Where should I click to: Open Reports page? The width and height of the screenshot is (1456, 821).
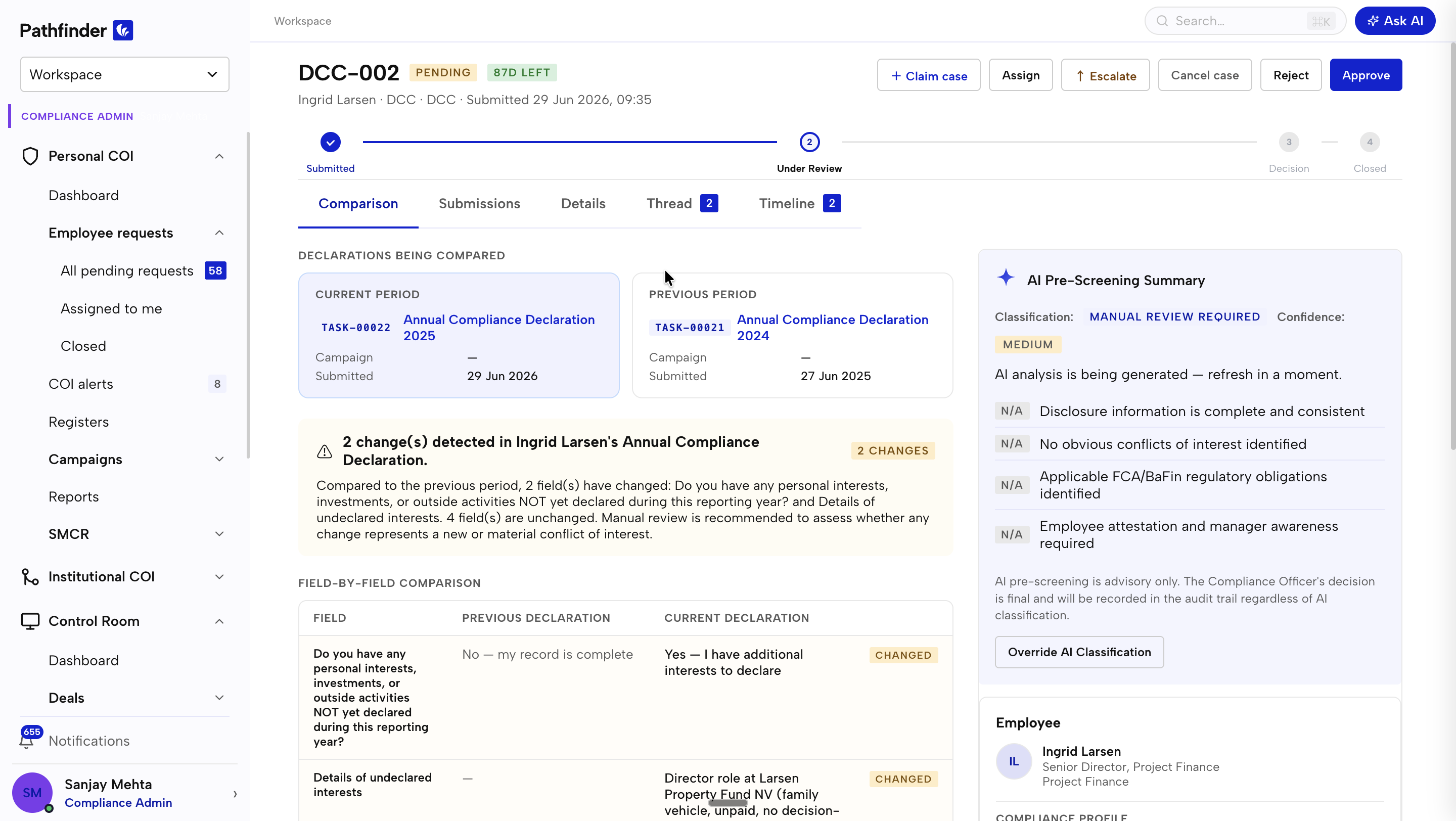click(x=73, y=496)
